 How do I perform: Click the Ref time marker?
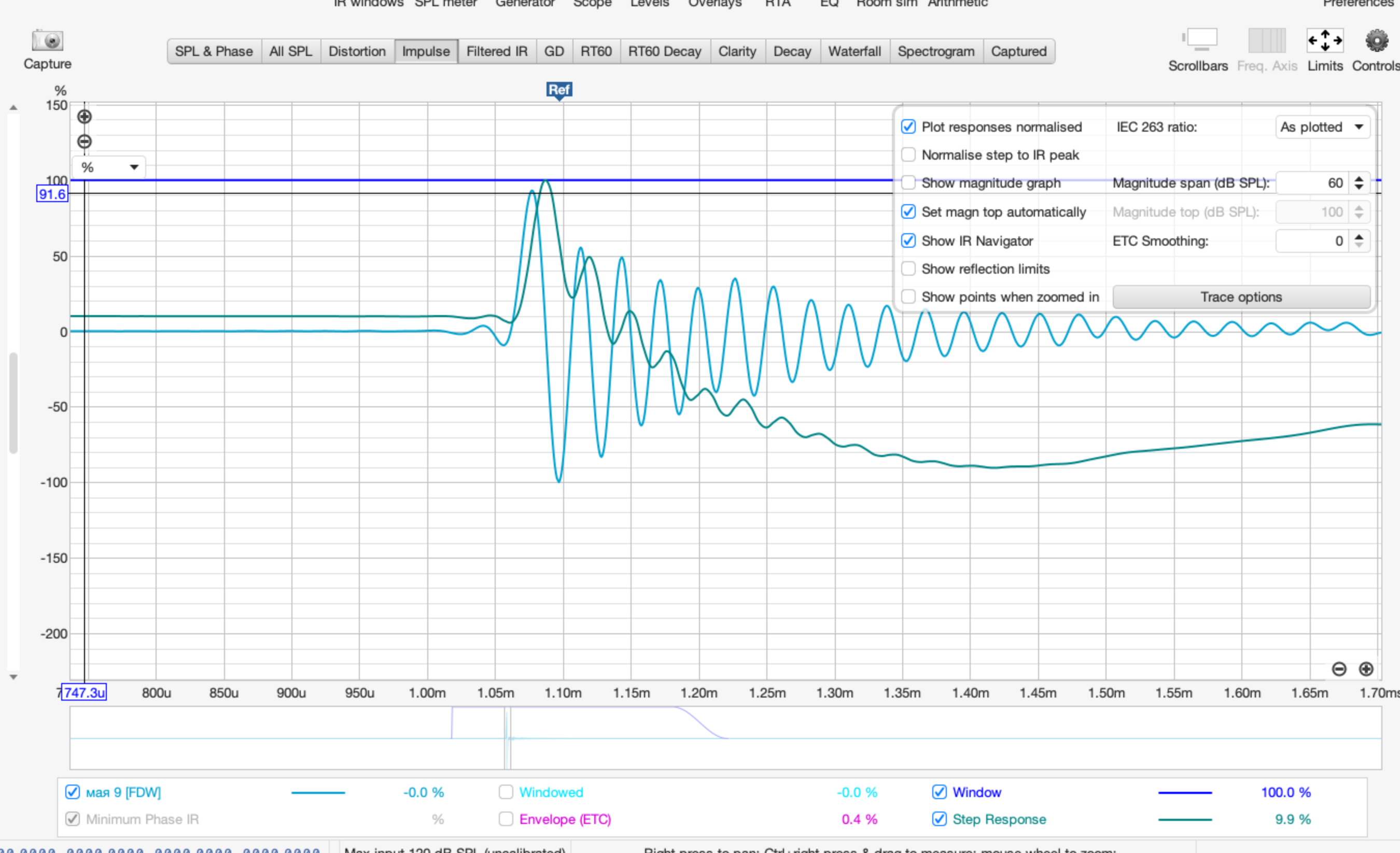click(x=558, y=90)
